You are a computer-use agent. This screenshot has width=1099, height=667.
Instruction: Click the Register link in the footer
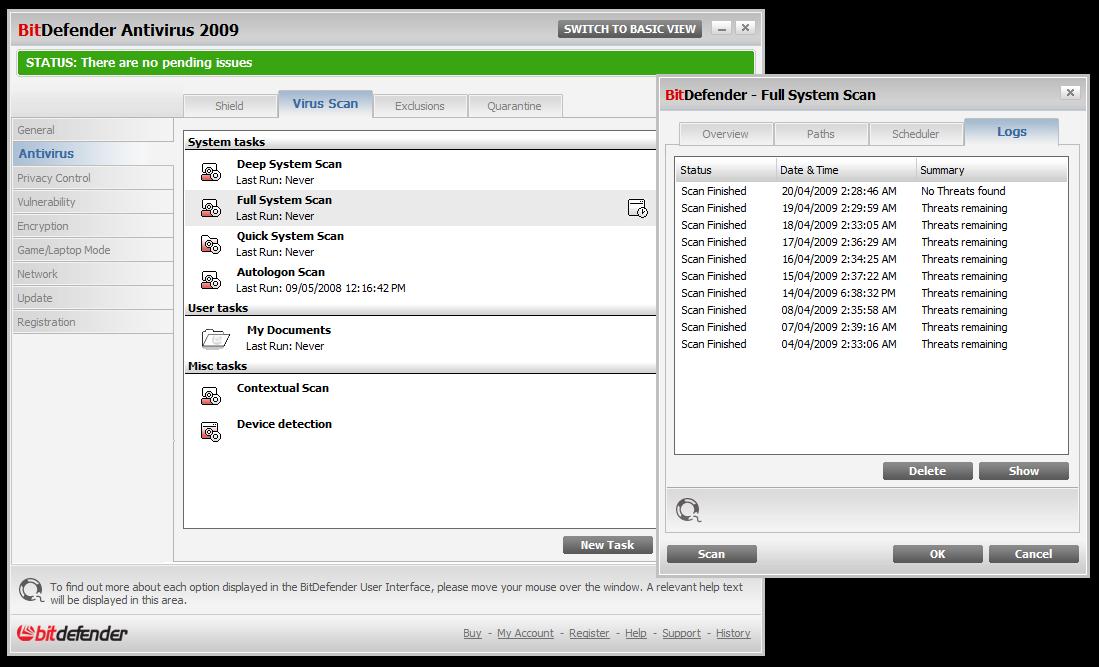click(589, 633)
